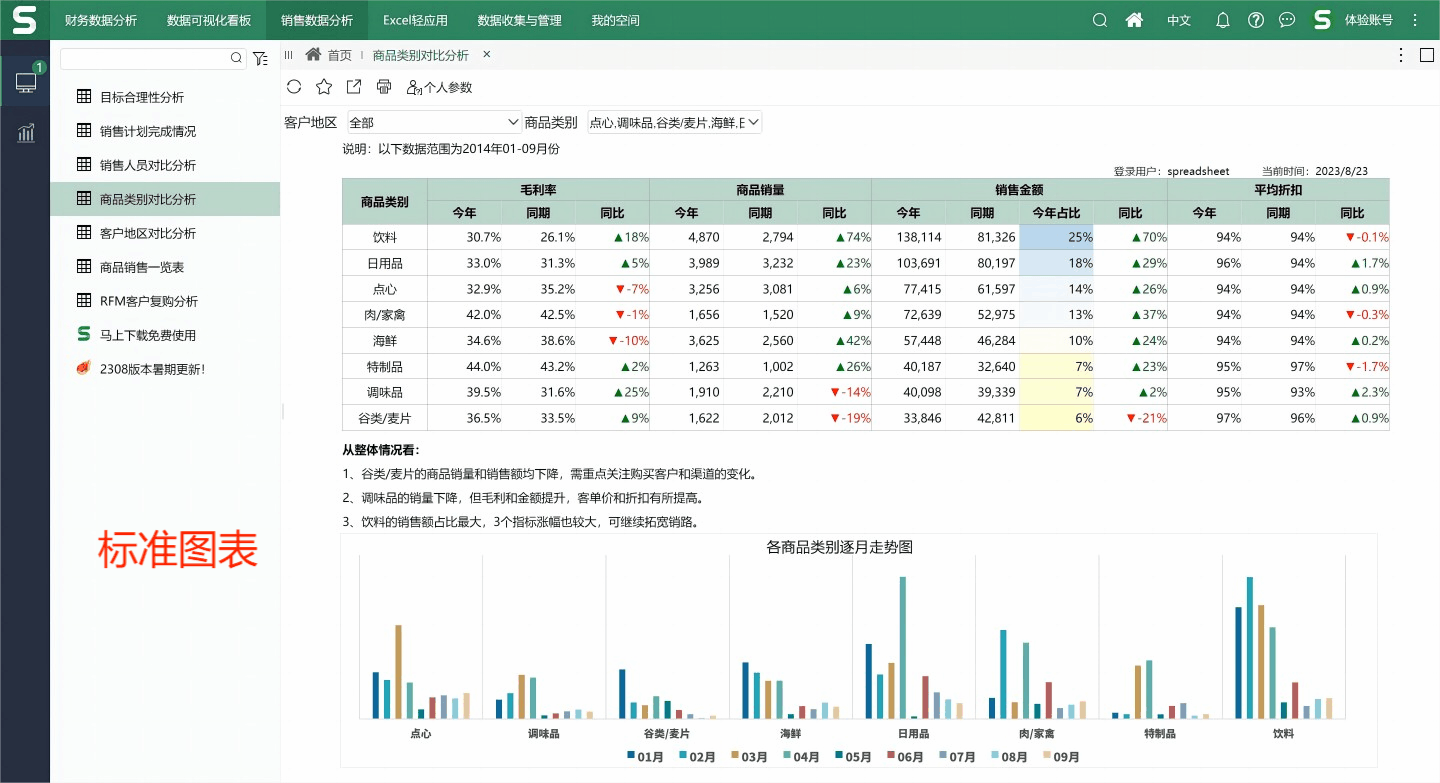The image size is (1440, 783).
Task: Open the vertical dots menu at top right
Action: pos(1415,20)
